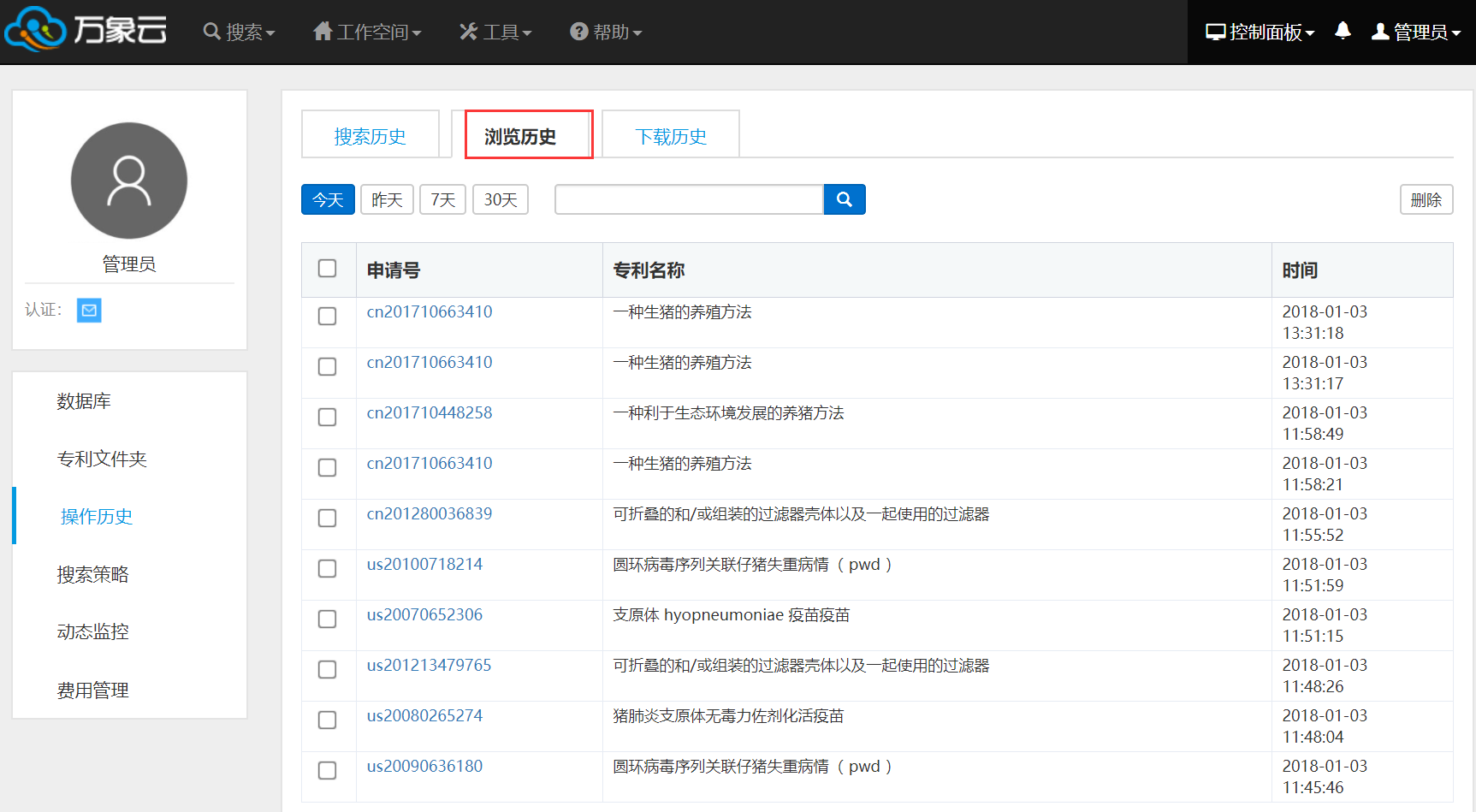Filter history by 今天
The image size is (1476, 812).
pos(328,199)
